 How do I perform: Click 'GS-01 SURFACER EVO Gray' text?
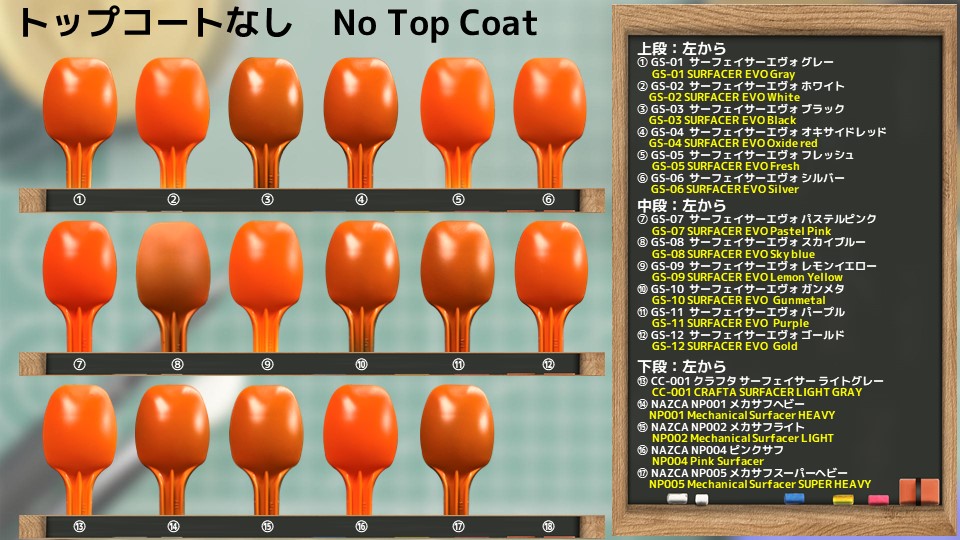(x=723, y=74)
